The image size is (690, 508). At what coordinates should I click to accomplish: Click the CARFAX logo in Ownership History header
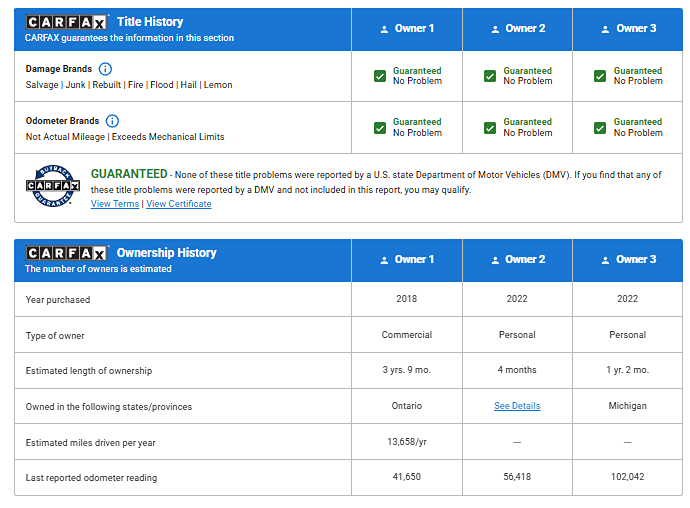pyautogui.click(x=67, y=253)
